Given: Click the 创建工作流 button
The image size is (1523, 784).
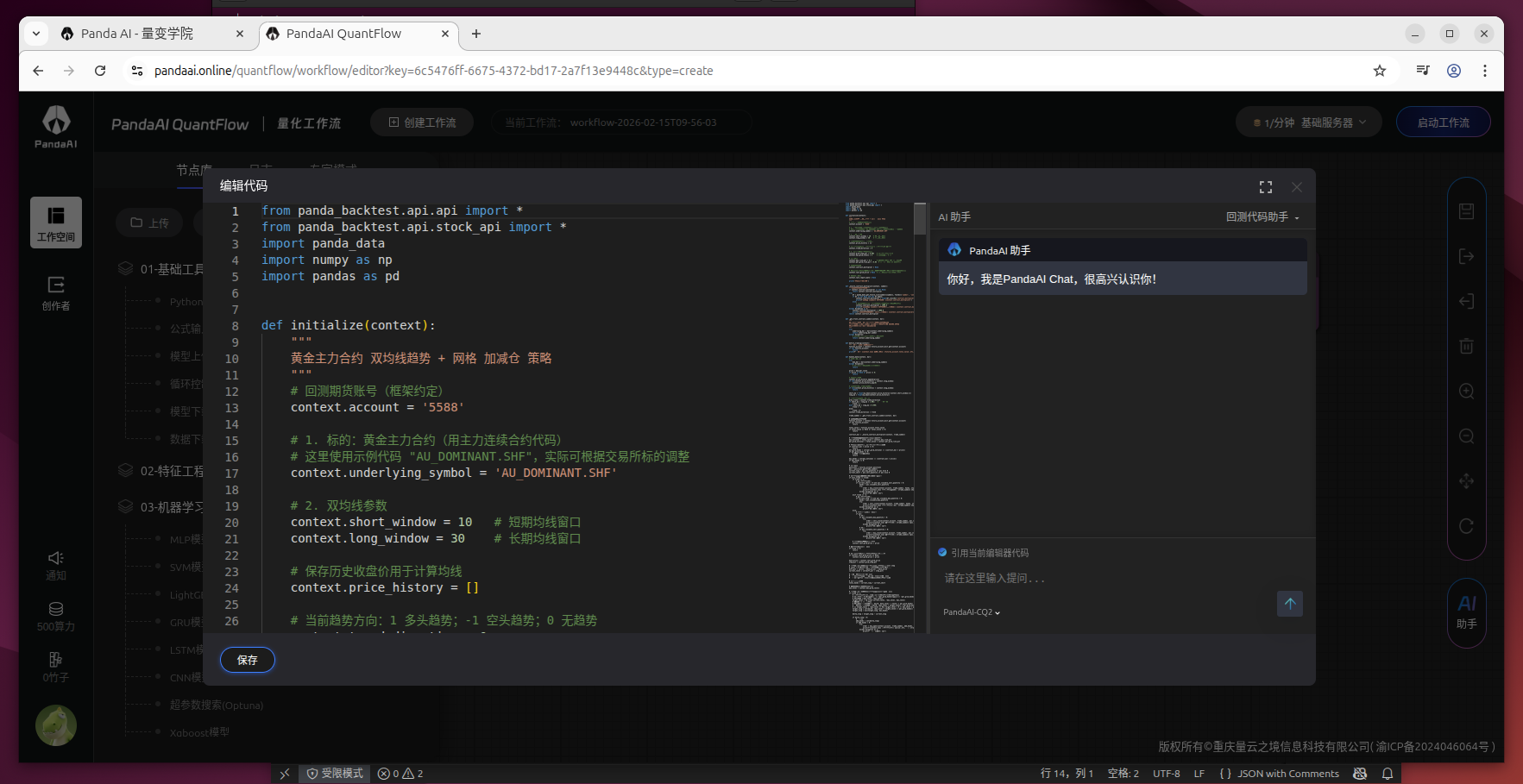Looking at the screenshot, I should click(x=422, y=122).
